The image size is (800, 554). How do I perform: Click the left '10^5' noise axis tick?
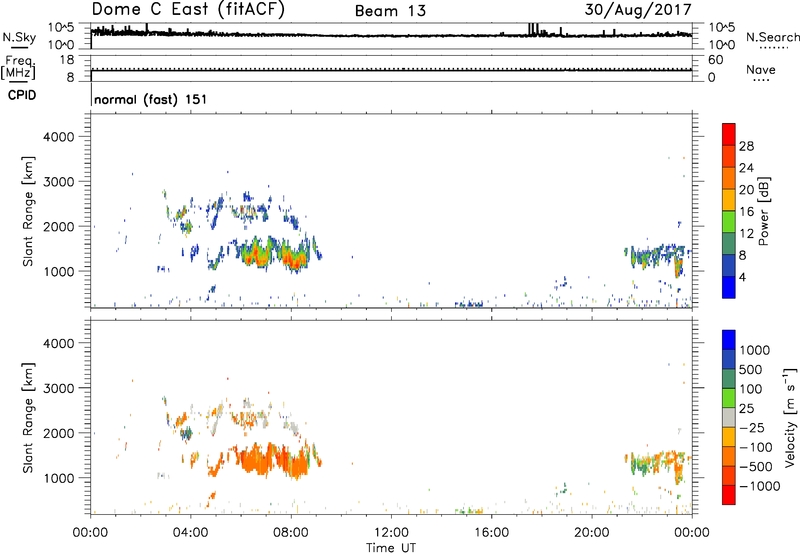[x=61, y=28]
